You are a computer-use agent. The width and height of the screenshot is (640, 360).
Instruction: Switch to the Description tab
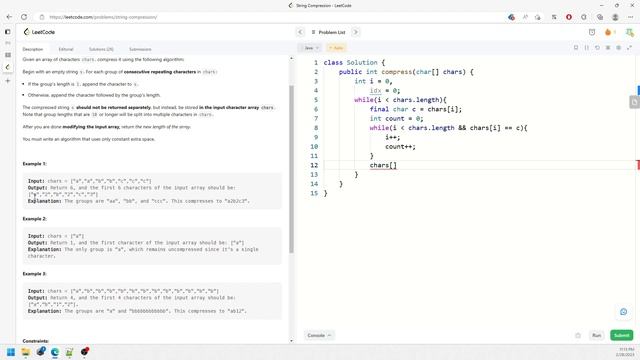point(33,49)
